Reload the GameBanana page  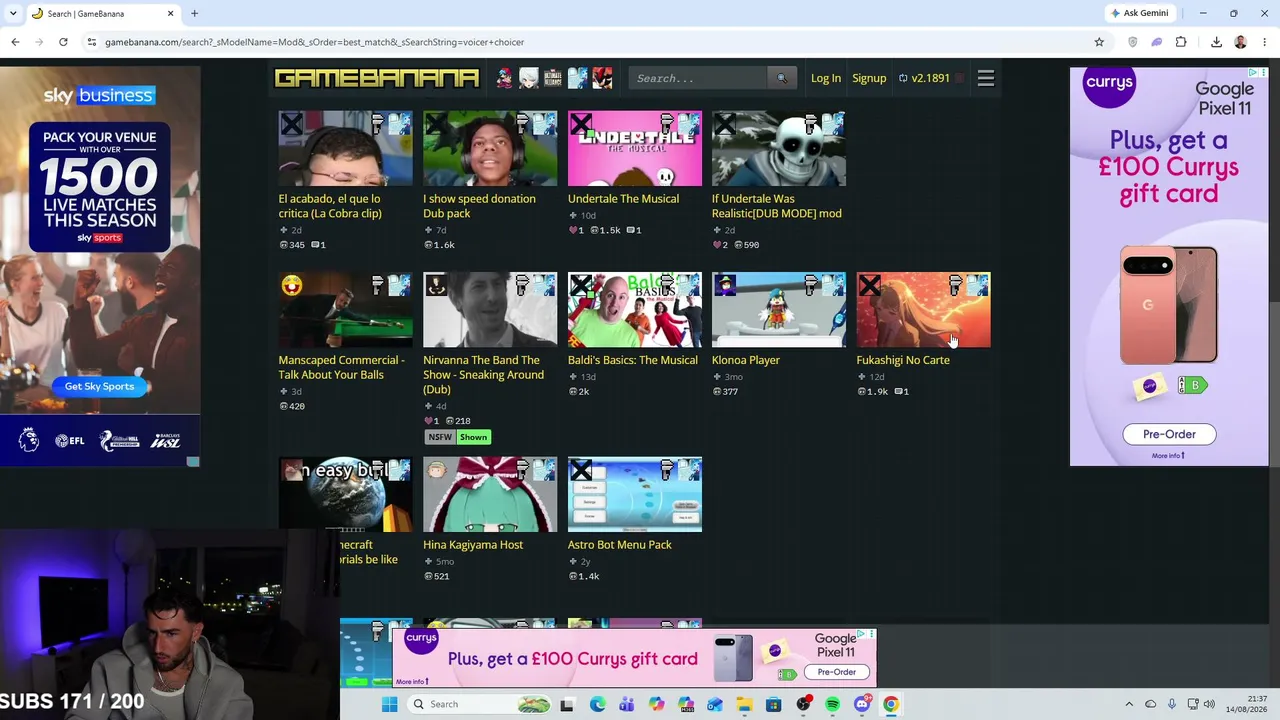click(x=63, y=42)
